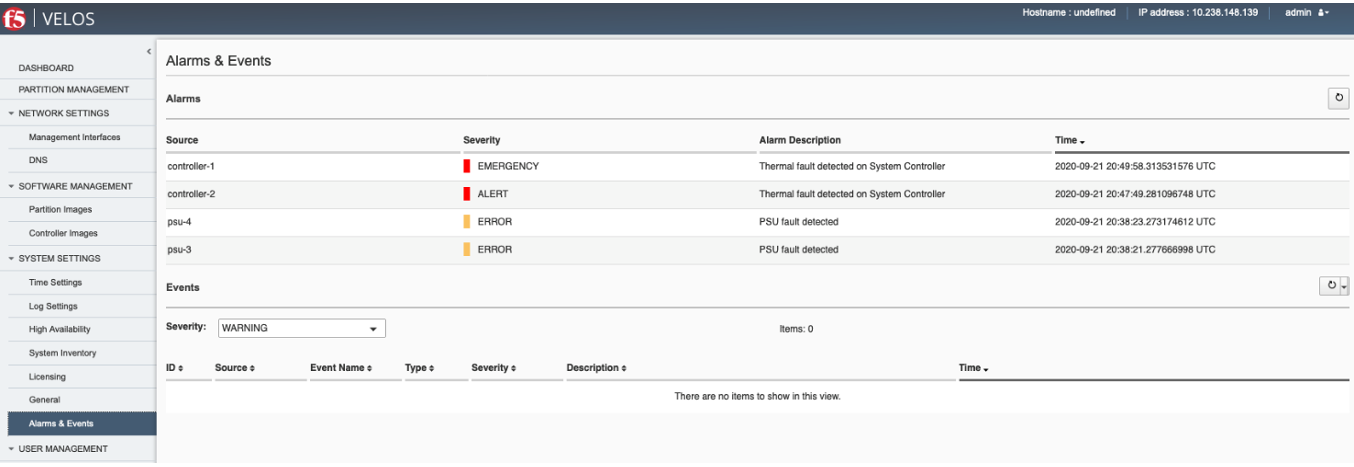Click the EMERGENCY severity text
This screenshot has height=467, width=1354.
[x=508, y=166]
